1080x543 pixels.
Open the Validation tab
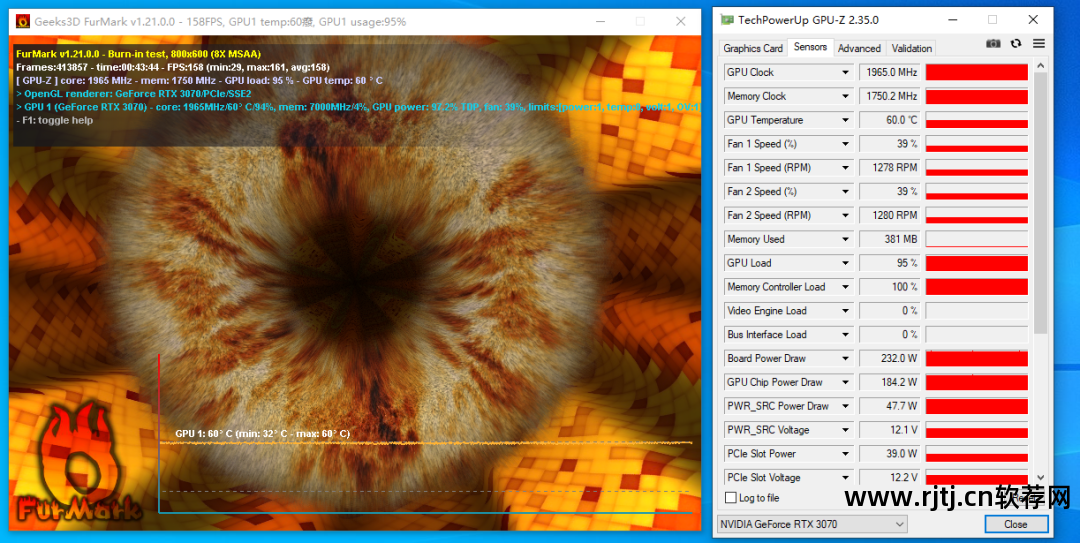911,48
